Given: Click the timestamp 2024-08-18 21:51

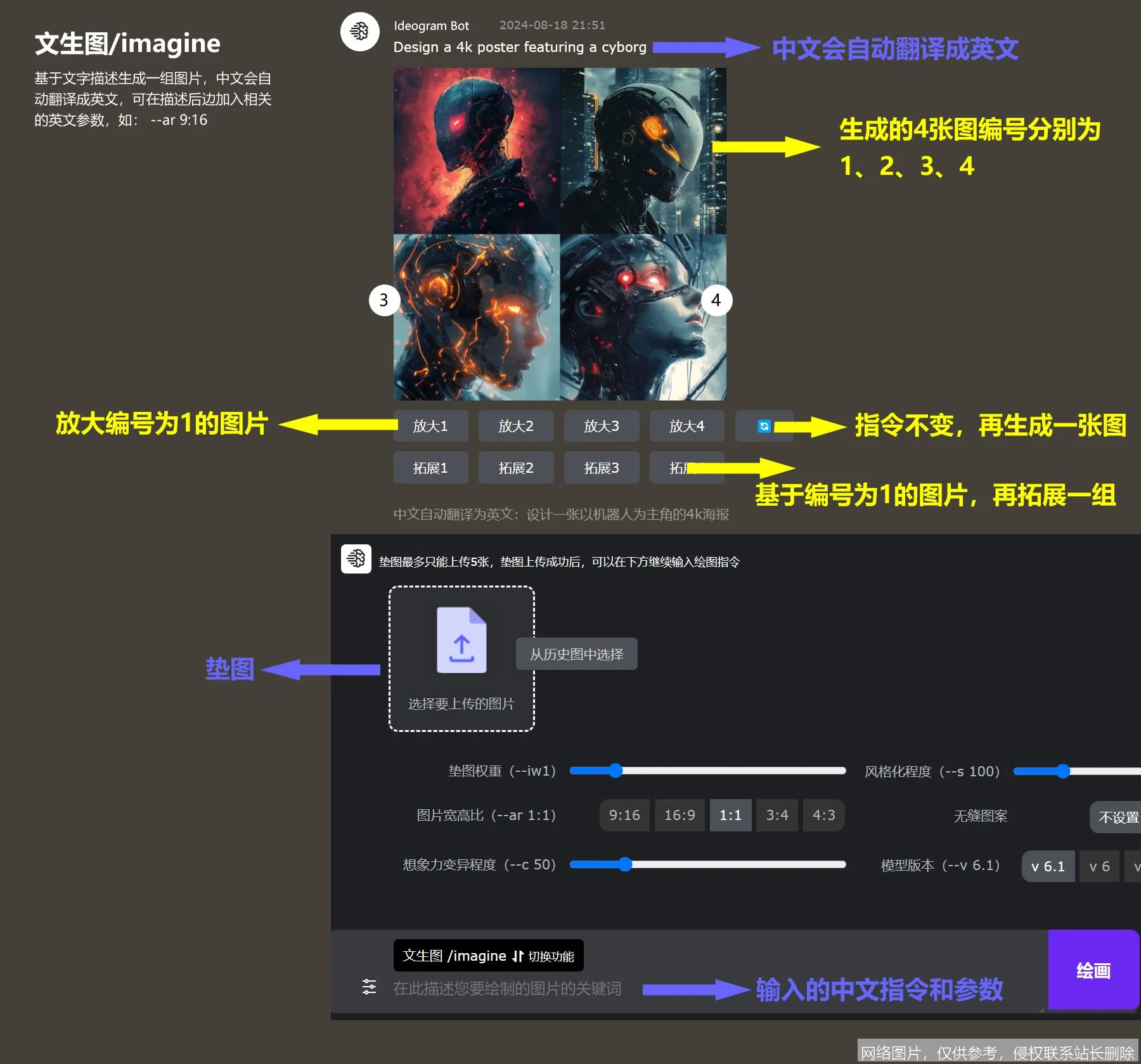Looking at the screenshot, I should point(552,25).
